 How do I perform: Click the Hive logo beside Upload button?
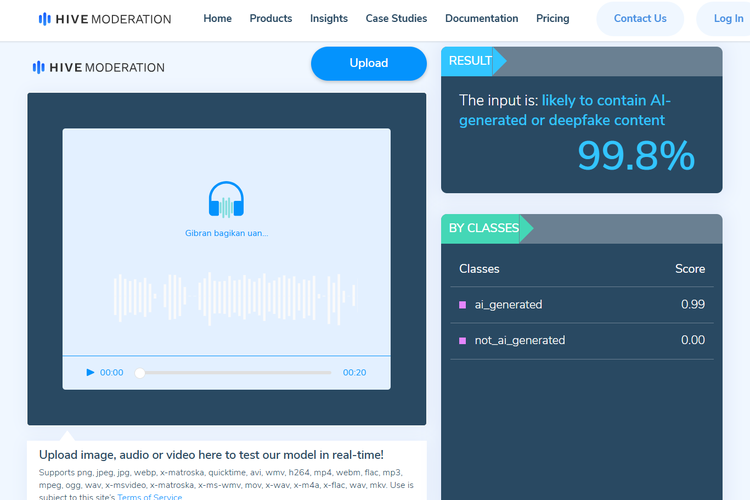point(98,68)
